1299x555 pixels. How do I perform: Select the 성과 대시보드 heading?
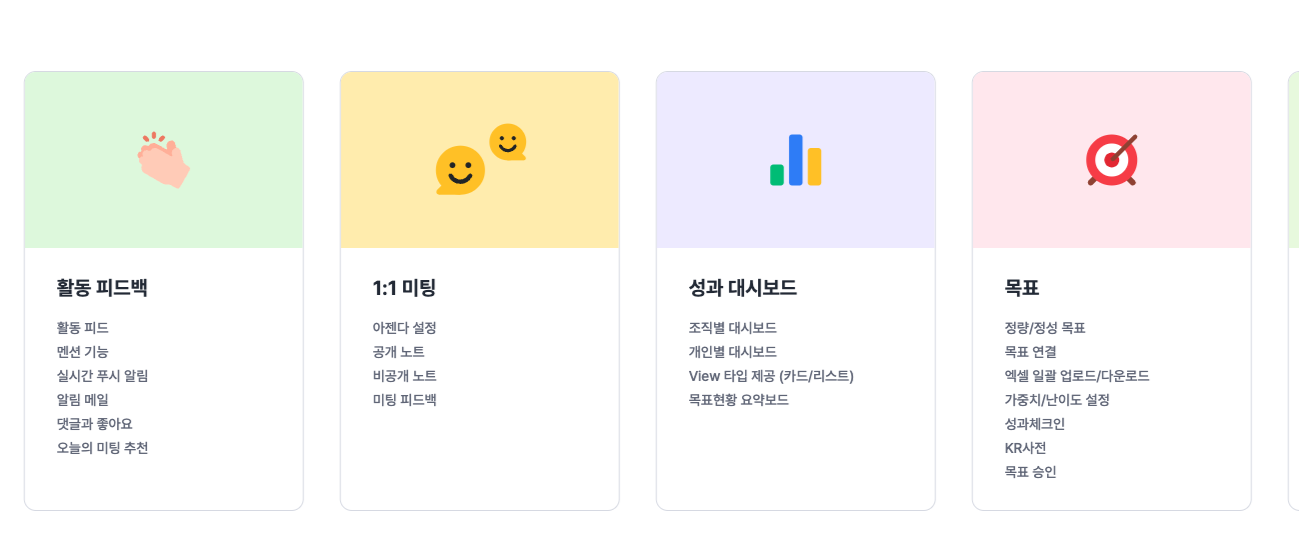742,288
